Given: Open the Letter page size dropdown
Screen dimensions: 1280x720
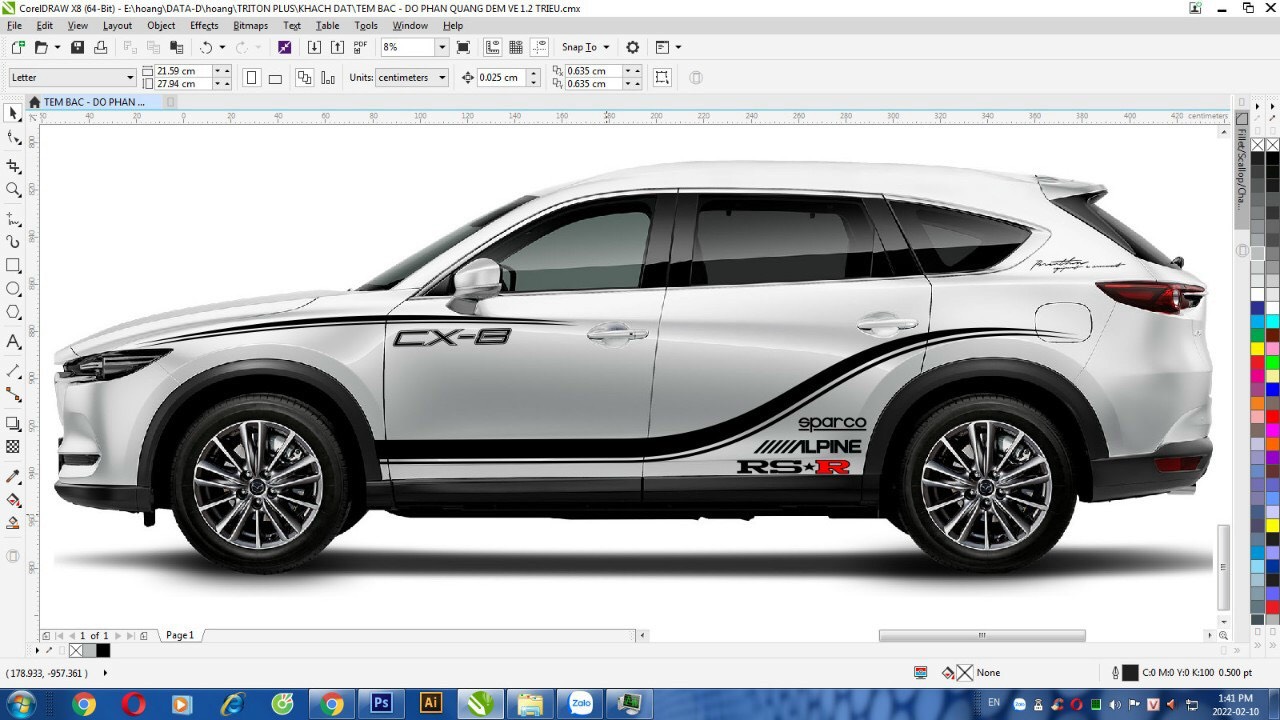Looking at the screenshot, I should 130,77.
